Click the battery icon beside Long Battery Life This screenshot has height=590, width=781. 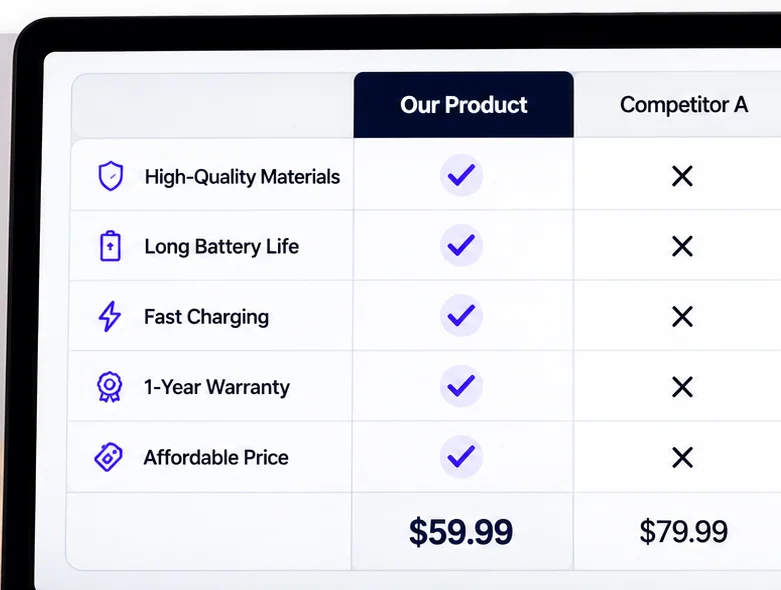110,245
